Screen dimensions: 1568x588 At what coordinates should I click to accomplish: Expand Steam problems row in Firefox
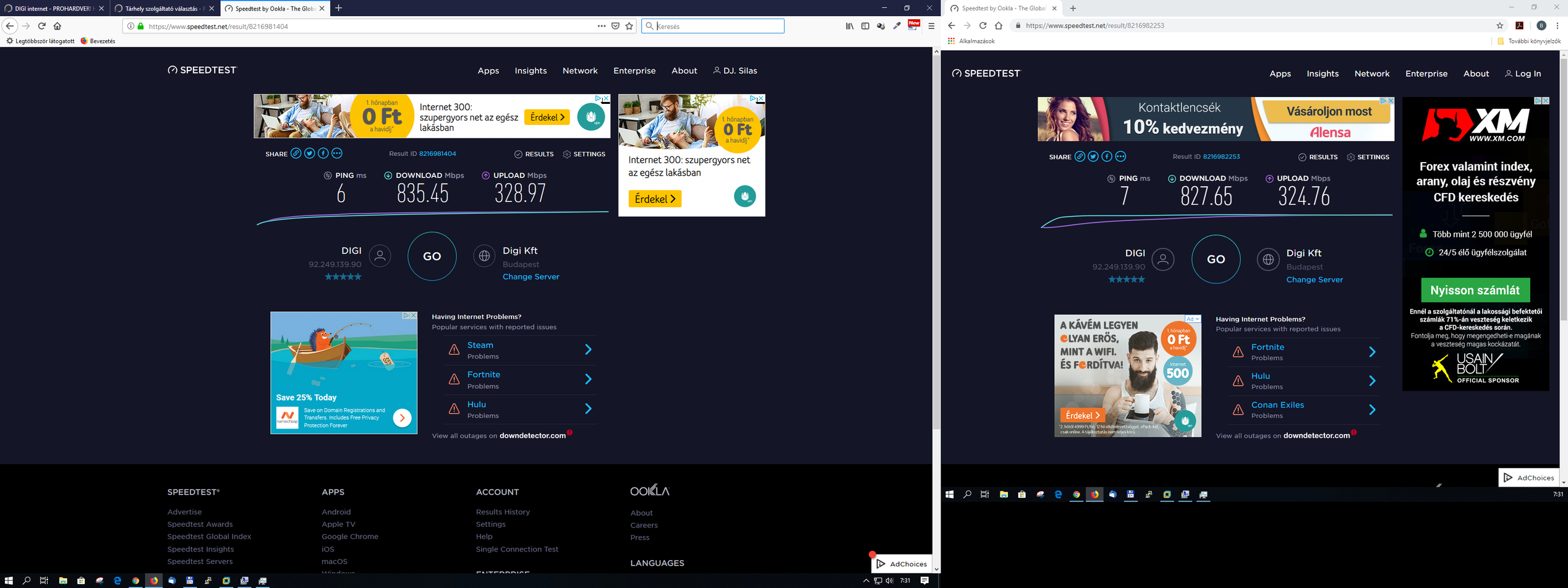coord(519,350)
